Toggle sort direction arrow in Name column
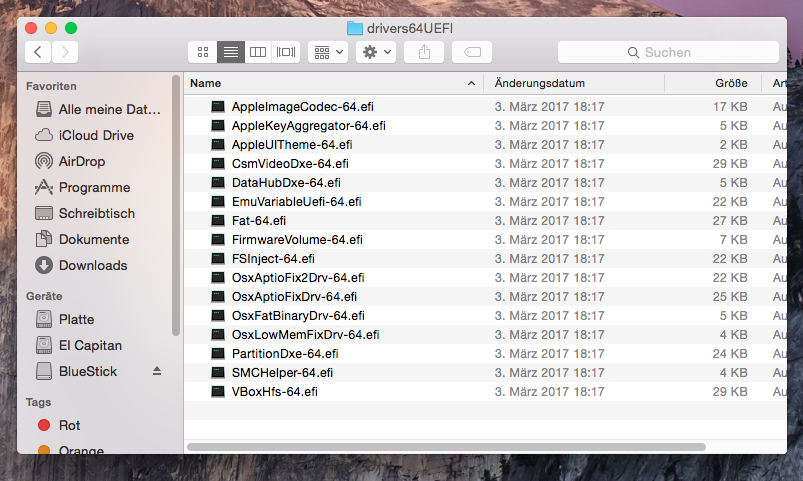 (471, 83)
